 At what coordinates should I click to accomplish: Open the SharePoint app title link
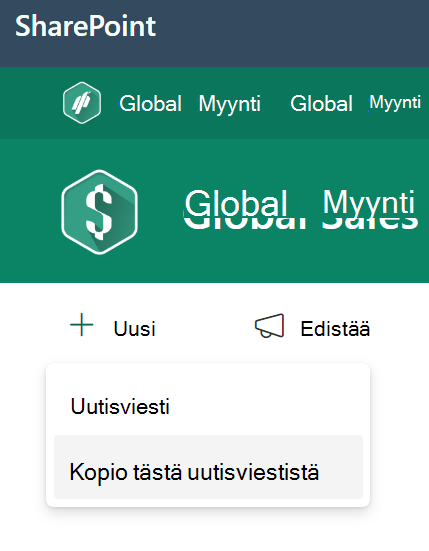click(x=85, y=26)
